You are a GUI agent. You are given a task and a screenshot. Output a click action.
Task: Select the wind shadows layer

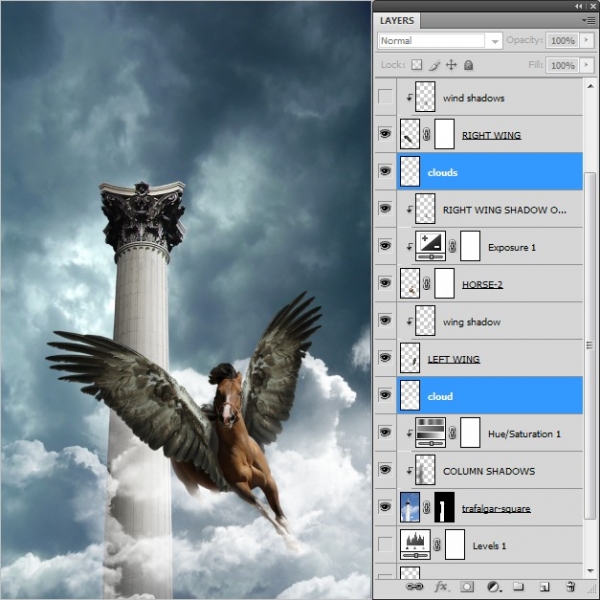point(490,97)
